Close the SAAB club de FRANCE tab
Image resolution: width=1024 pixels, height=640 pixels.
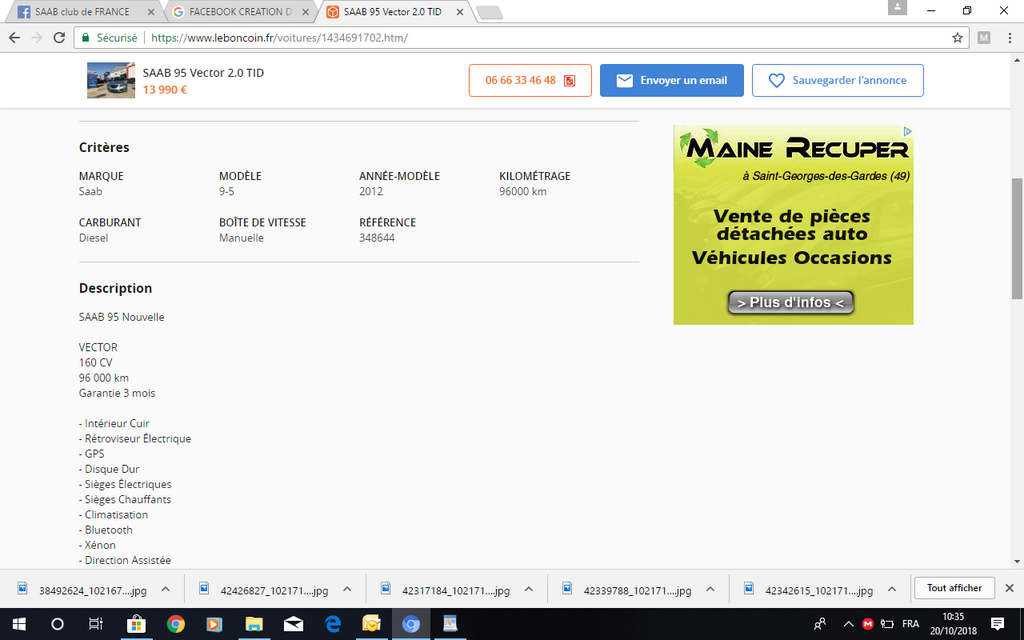[x=152, y=12]
